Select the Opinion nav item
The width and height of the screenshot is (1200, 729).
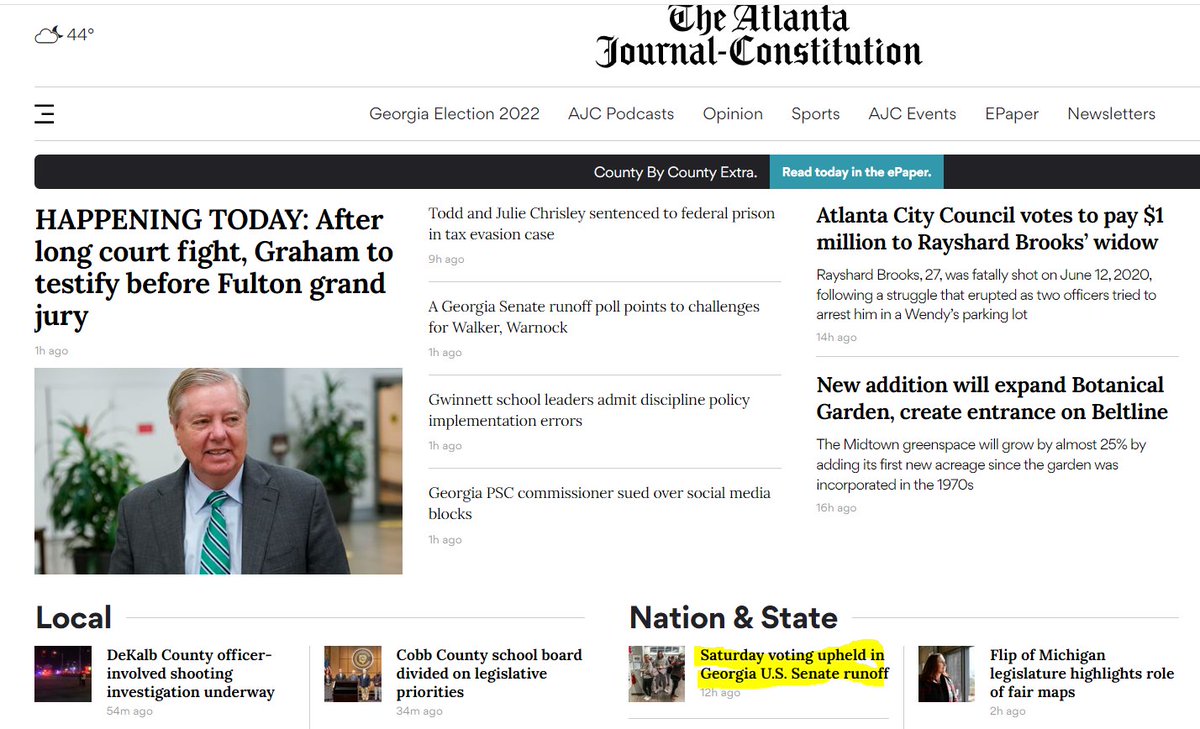[x=733, y=114]
